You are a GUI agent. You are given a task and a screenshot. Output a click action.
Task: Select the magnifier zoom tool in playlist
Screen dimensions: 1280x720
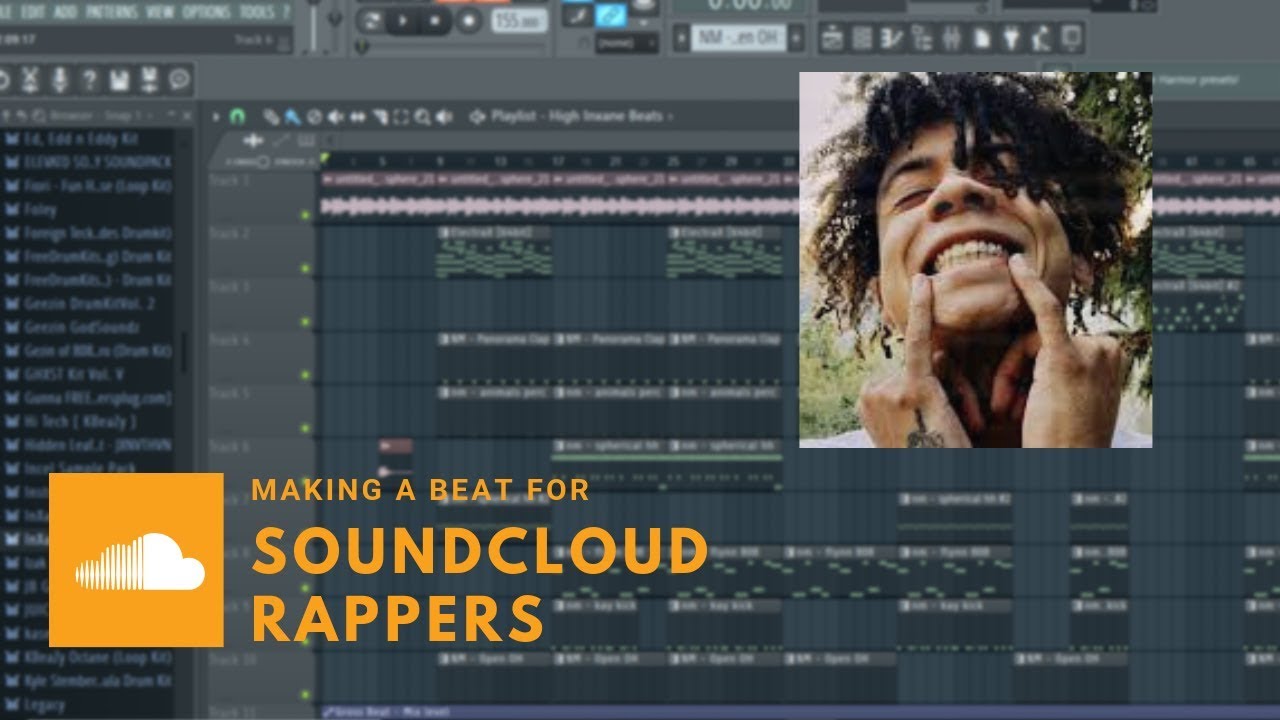[421, 116]
